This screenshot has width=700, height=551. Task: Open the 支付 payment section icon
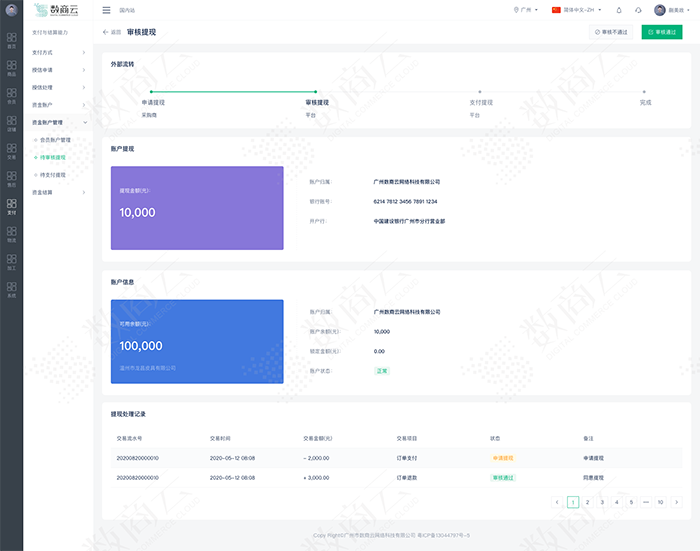point(12,207)
